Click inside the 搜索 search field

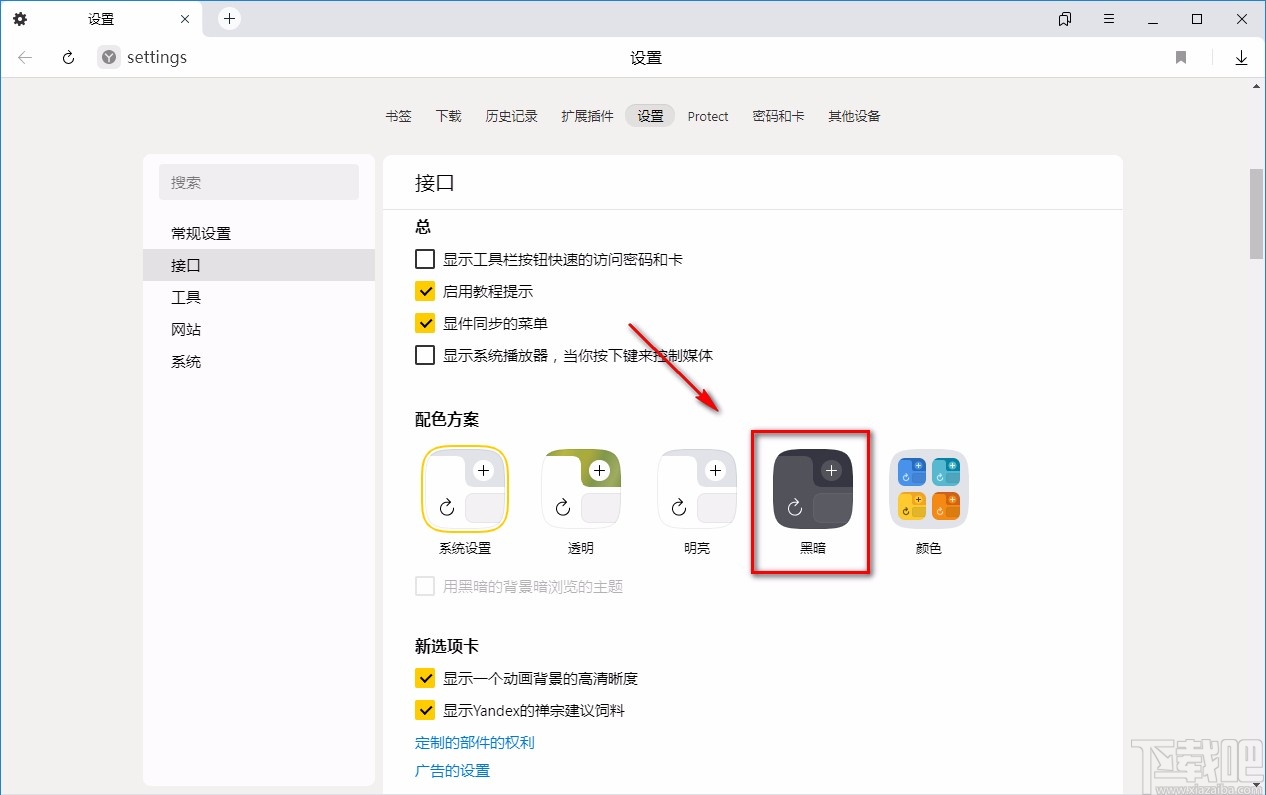coord(258,182)
